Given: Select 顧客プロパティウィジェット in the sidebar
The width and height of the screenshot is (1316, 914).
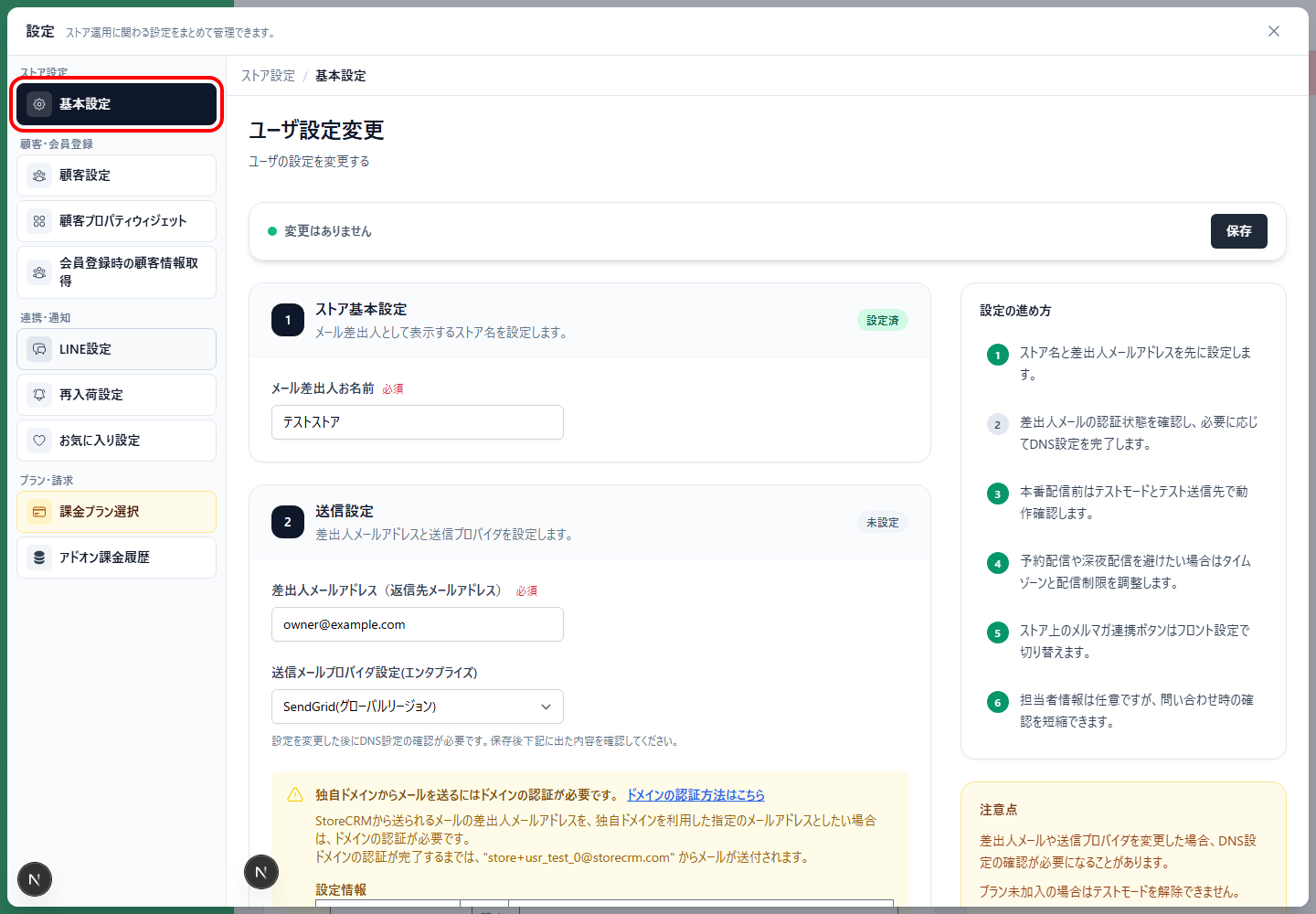Looking at the screenshot, I should (x=116, y=221).
